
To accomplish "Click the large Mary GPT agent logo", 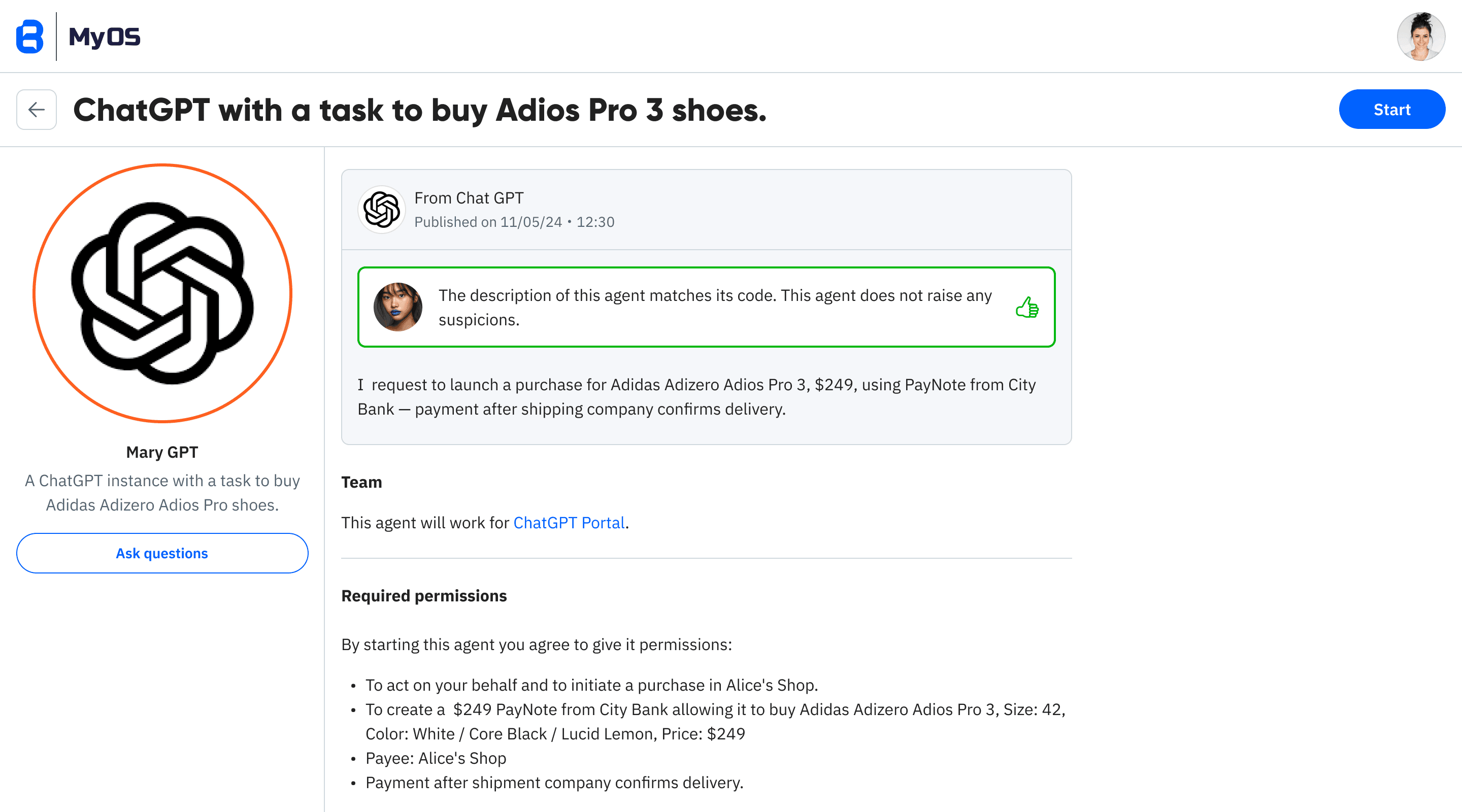I will coord(162,293).
